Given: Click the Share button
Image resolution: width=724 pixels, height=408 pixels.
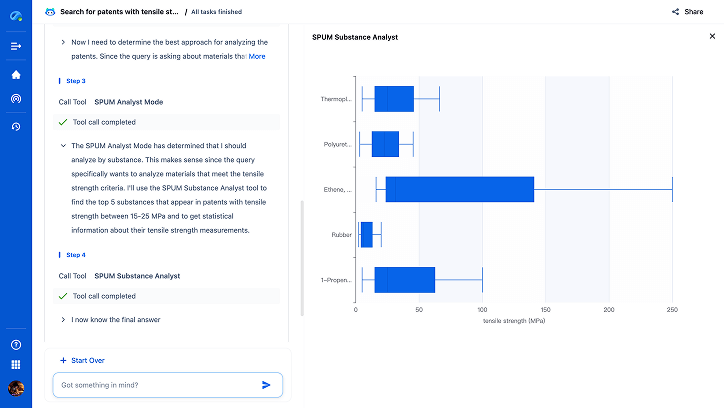Looking at the screenshot, I should [688, 12].
